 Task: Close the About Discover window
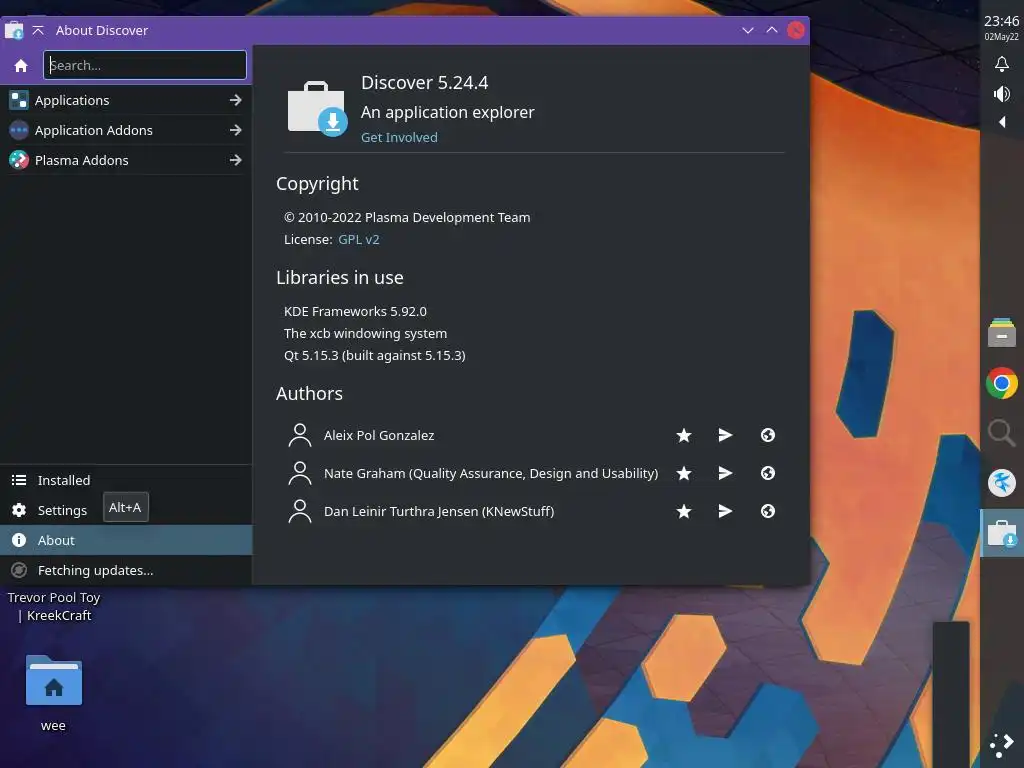pos(796,30)
